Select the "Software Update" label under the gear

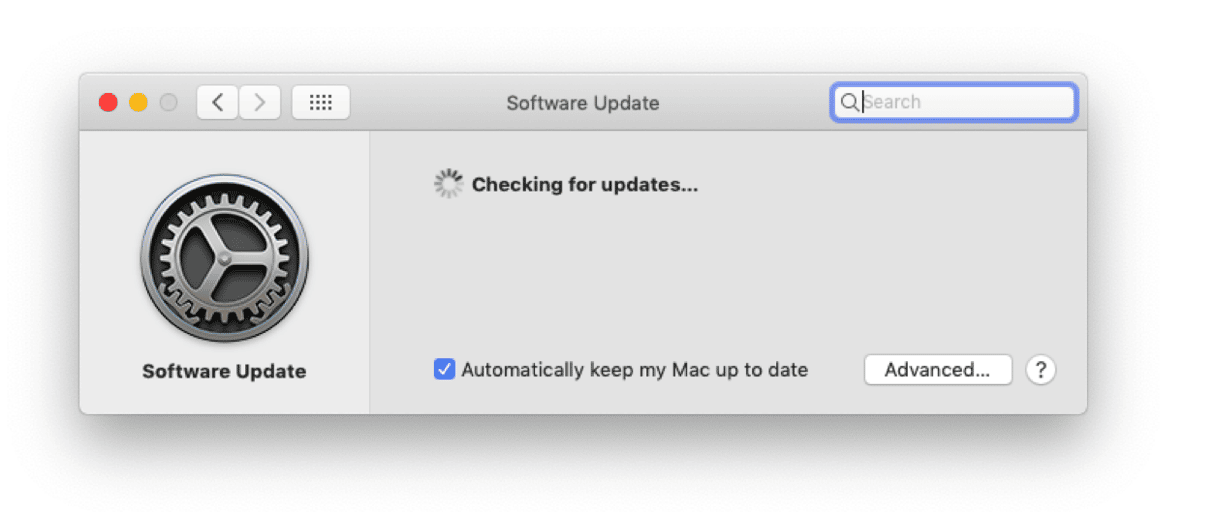click(x=224, y=372)
